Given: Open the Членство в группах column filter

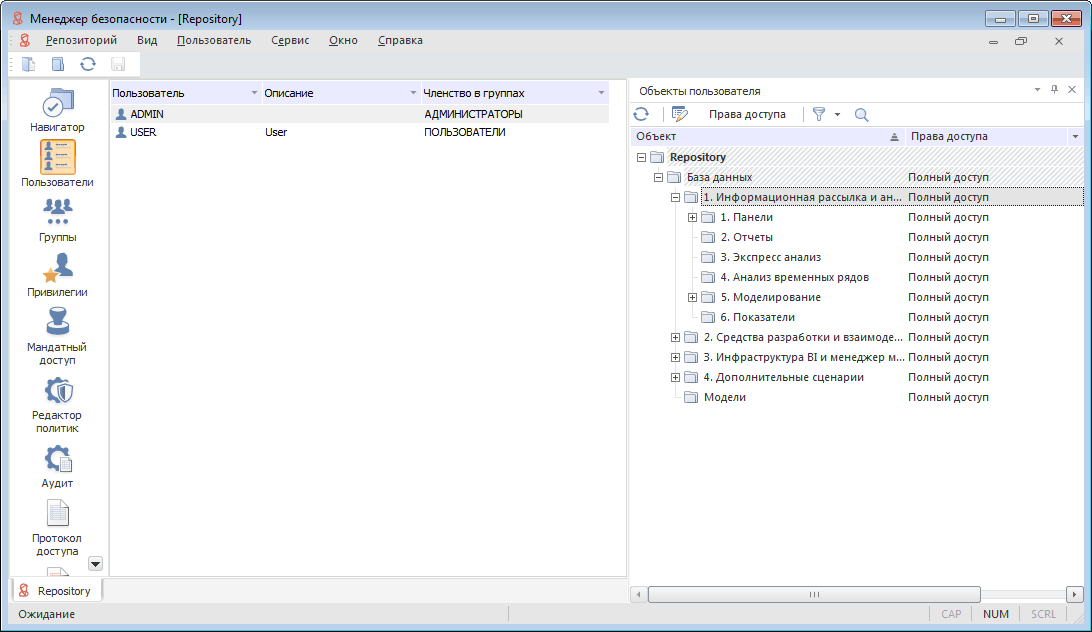Looking at the screenshot, I should tap(601, 93).
